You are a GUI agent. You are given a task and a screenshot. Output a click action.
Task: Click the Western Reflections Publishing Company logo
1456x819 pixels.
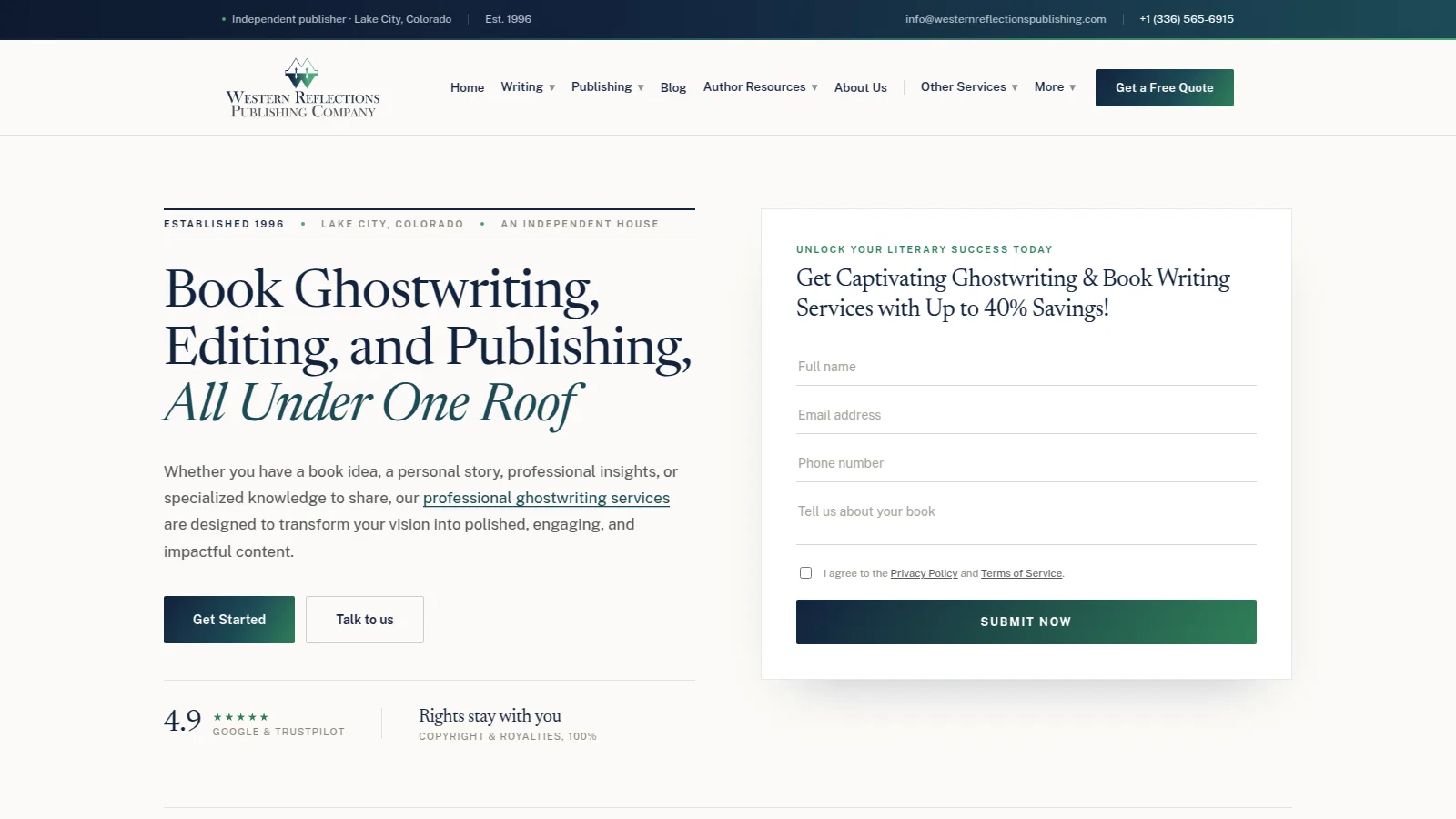pyautogui.click(x=303, y=88)
